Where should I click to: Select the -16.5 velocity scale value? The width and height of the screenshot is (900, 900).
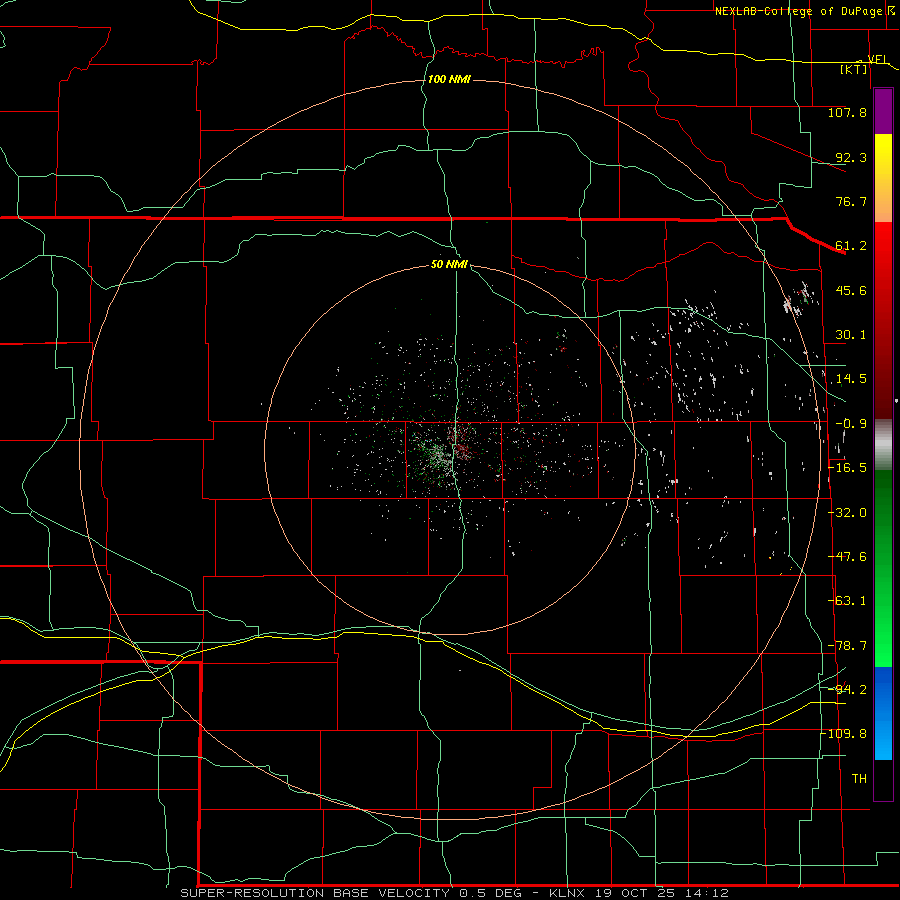(x=847, y=468)
